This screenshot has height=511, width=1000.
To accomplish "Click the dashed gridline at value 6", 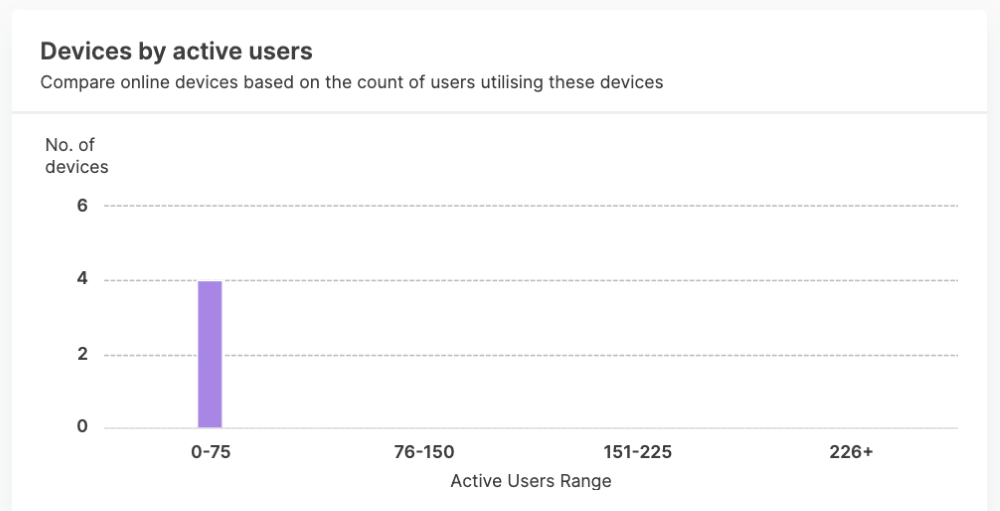I will click(530, 206).
